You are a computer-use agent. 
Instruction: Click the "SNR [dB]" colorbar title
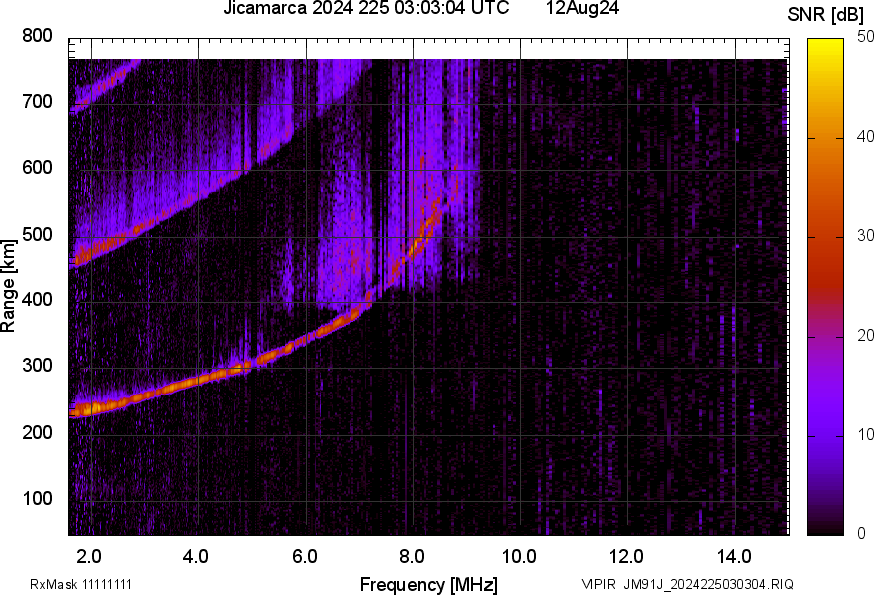825,14
